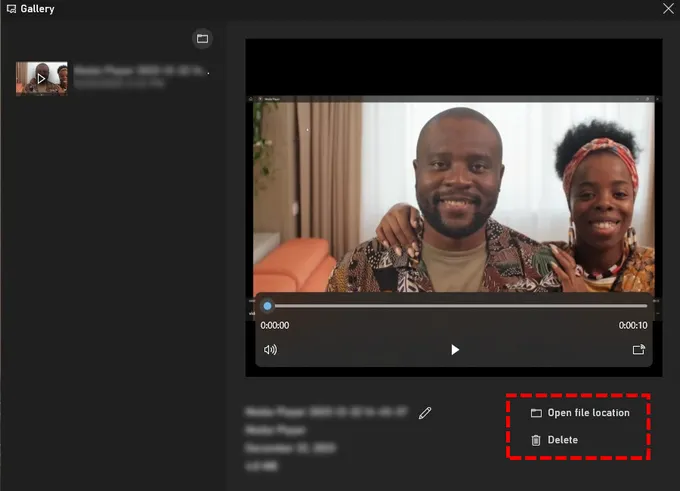
Task: Click the Gallery title icon
Action: (12, 9)
